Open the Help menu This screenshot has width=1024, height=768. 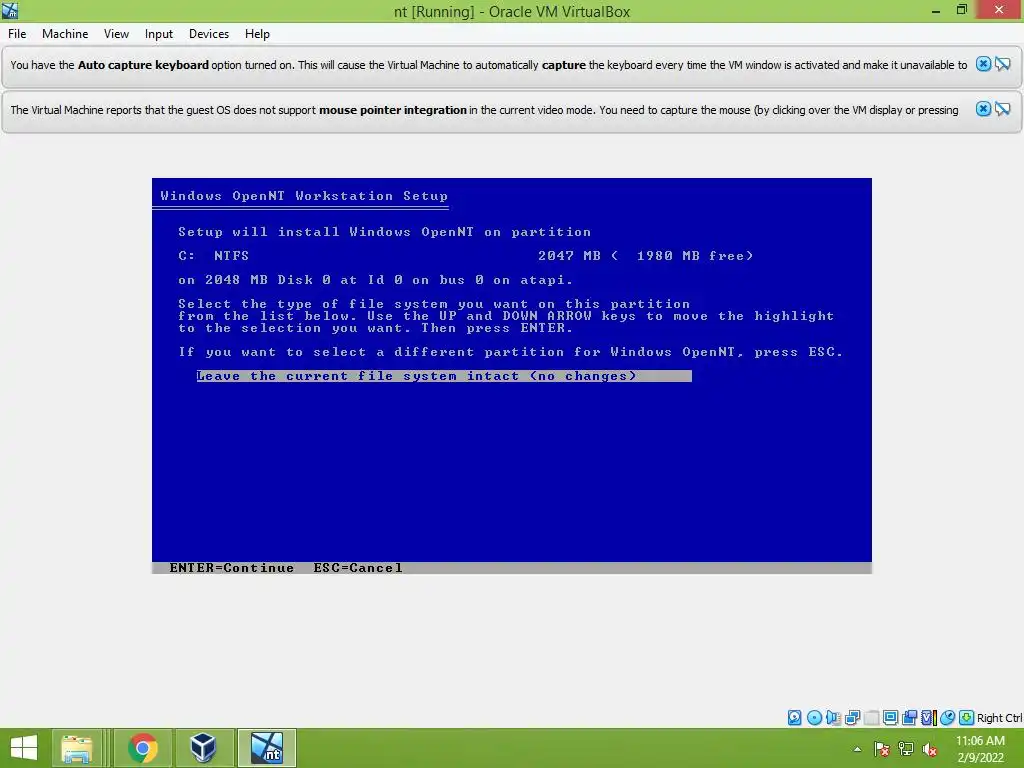pos(257,34)
